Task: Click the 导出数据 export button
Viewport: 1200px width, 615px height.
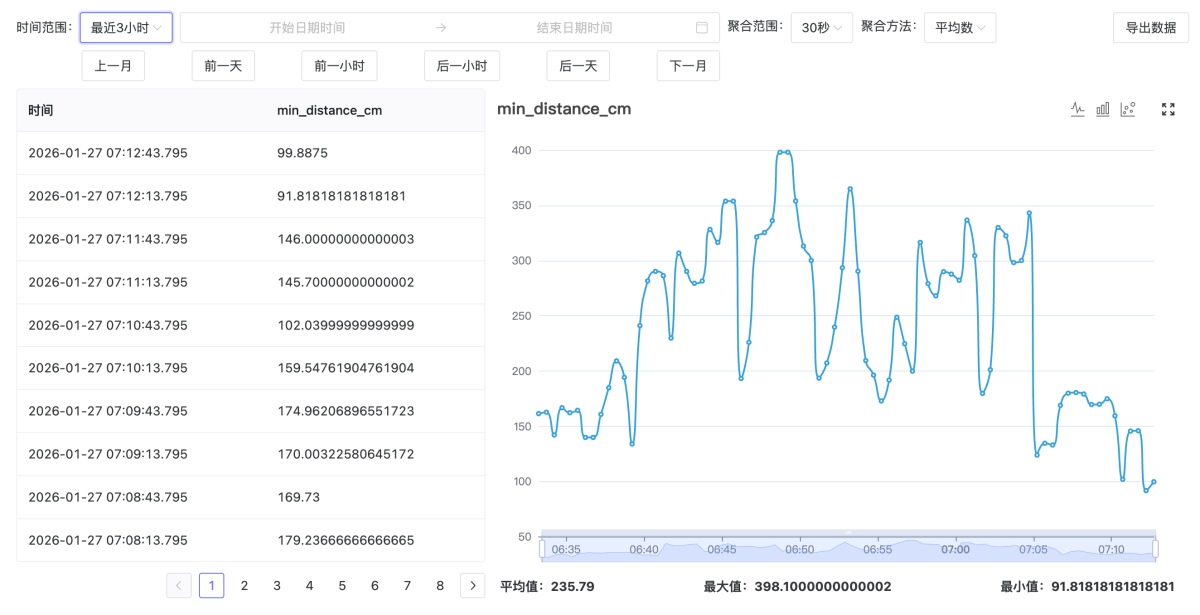Action: tap(1151, 28)
